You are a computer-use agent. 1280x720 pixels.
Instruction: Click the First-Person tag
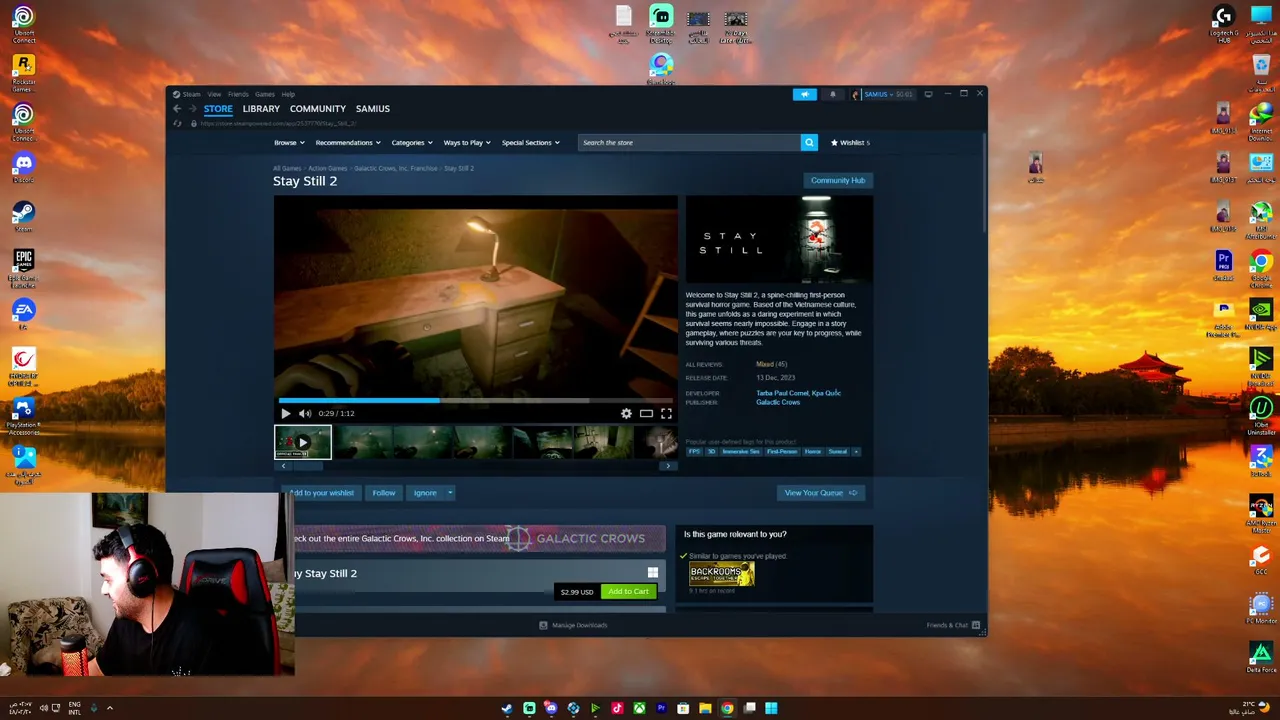click(x=782, y=451)
